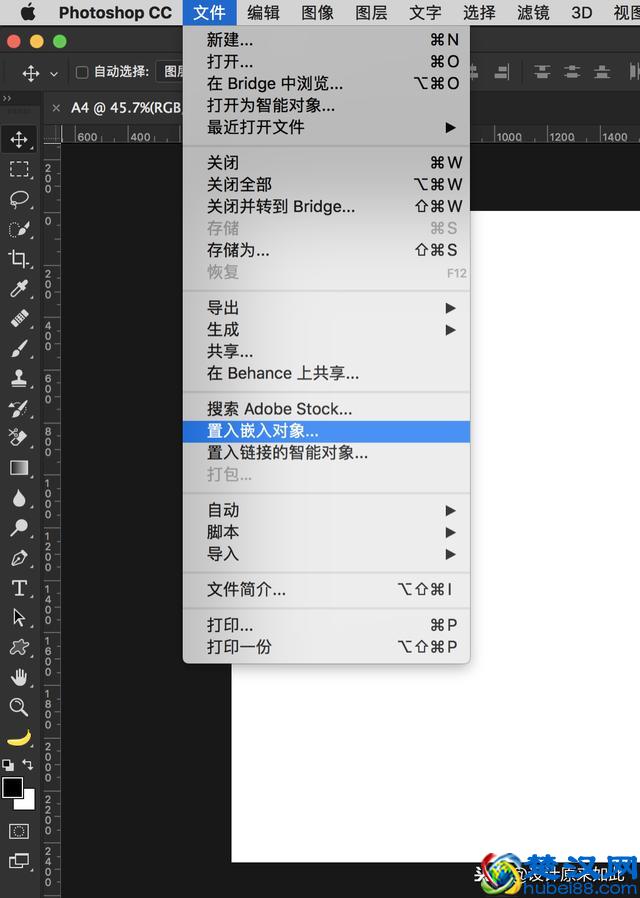
Task: Click the banana icon in toolbox
Action: (19, 738)
